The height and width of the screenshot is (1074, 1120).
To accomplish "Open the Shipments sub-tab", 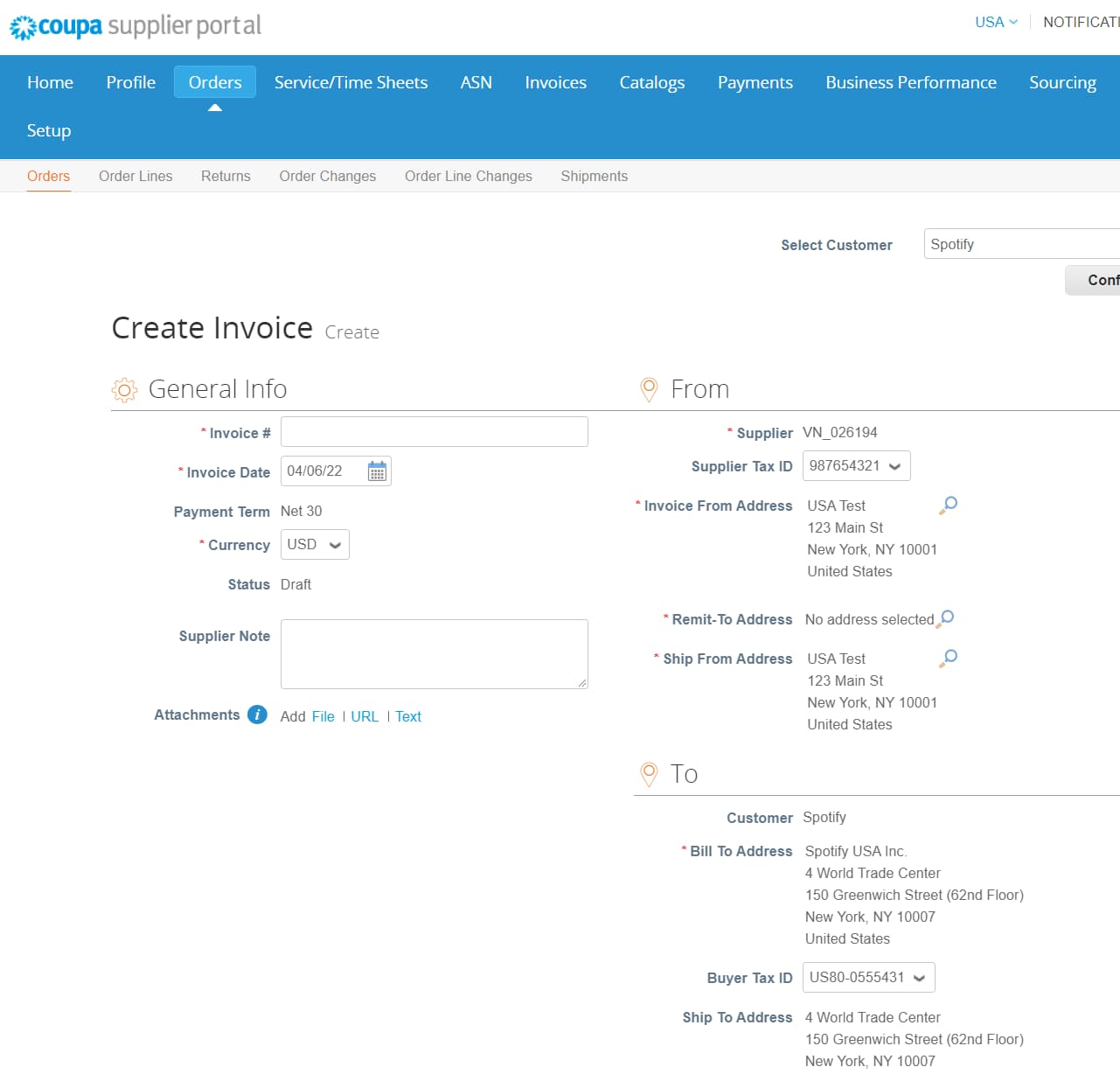I will point(594,176).
